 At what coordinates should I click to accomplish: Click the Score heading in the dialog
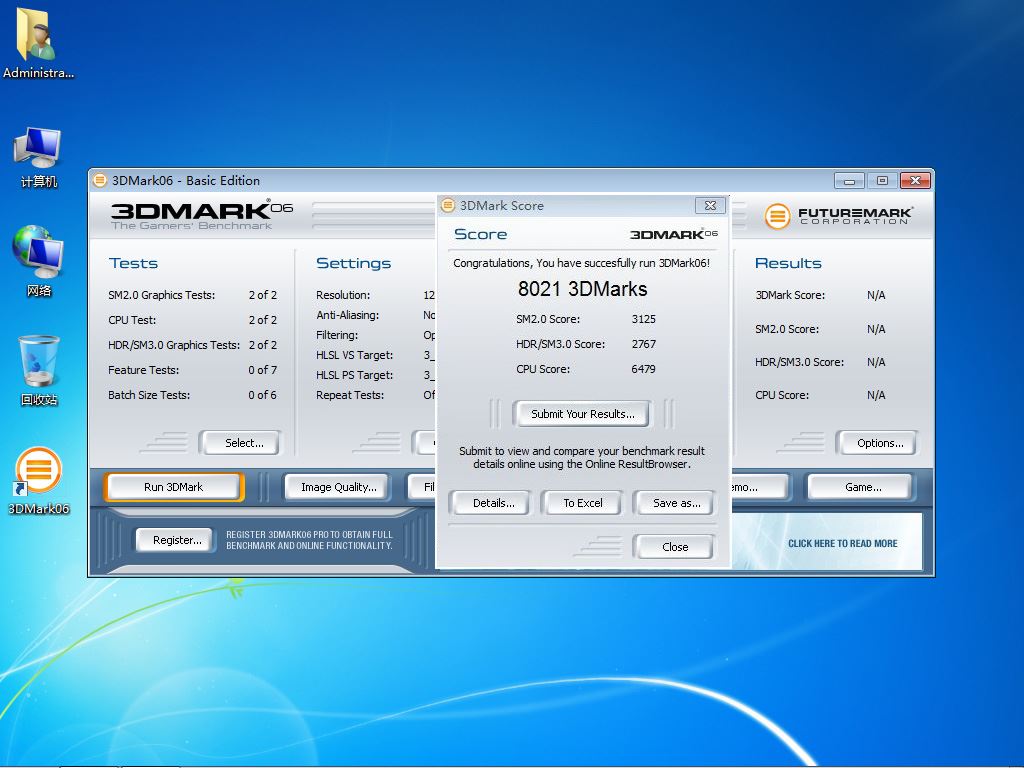tap(480, 234)
